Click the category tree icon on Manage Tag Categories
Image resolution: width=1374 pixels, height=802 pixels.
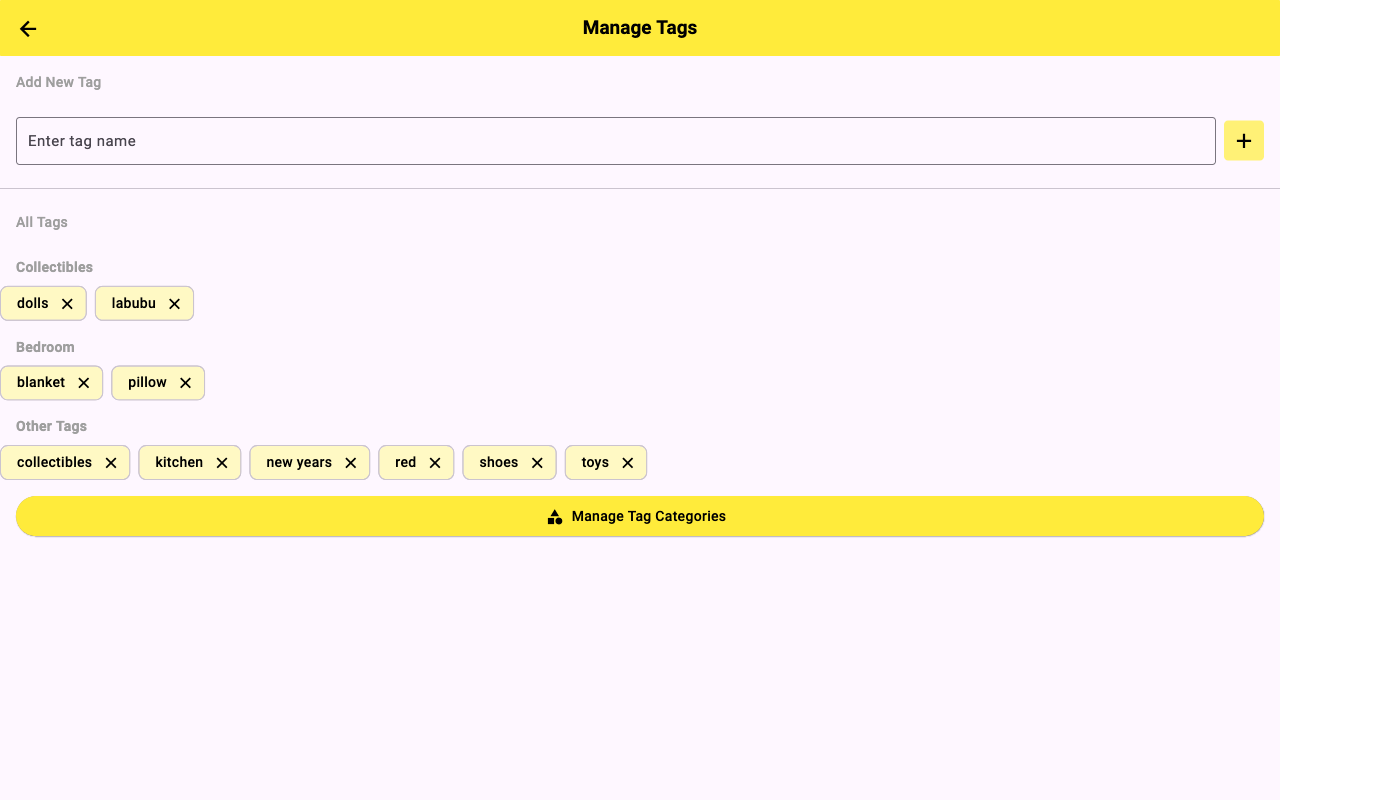(x=555, y=516)
